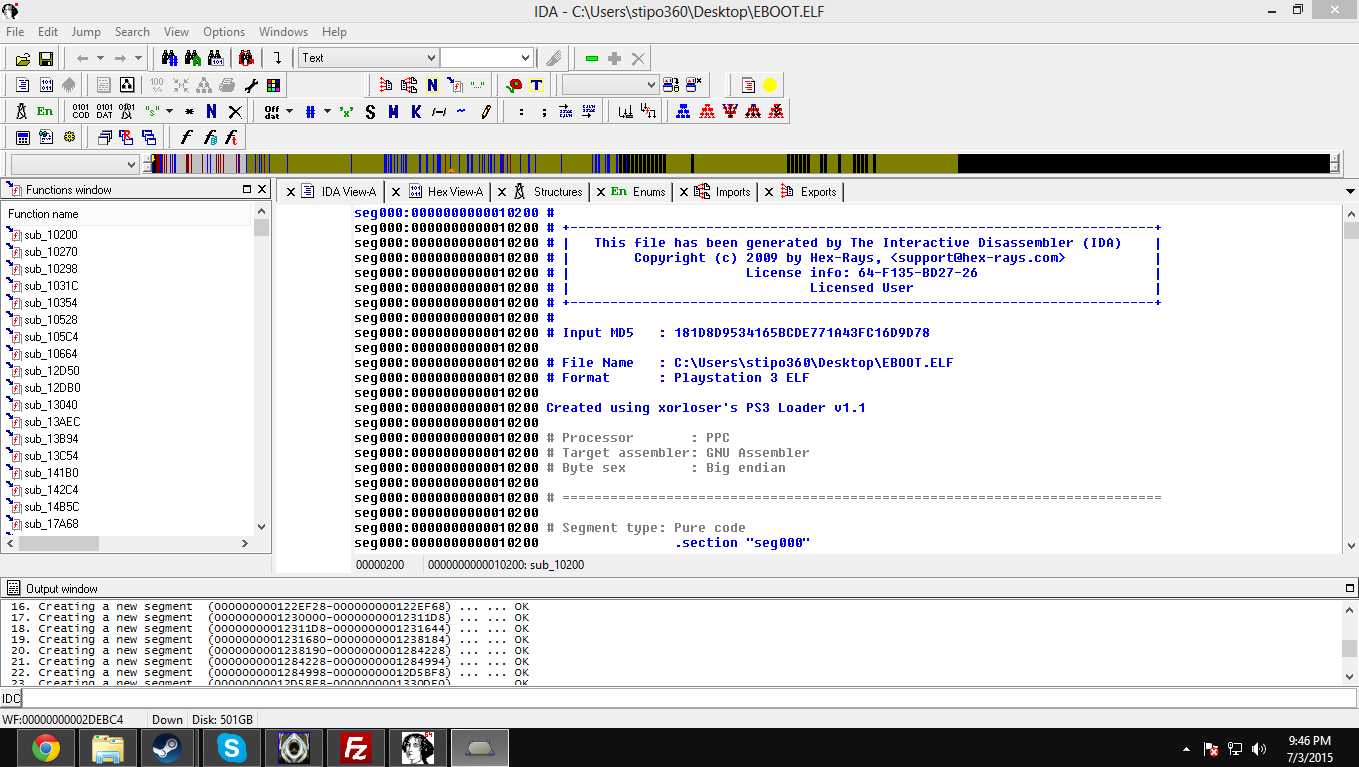1359x767 pixels.
Task: Click the plain italic f functions icon
Action: (x=186, y=137)
